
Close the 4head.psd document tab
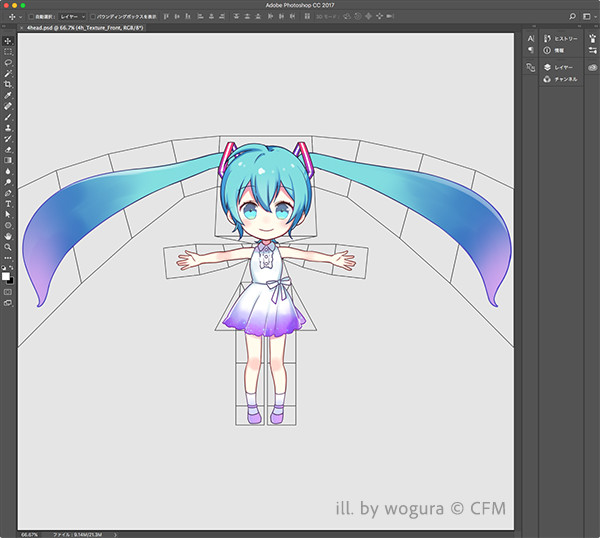[x=21, y=28]
